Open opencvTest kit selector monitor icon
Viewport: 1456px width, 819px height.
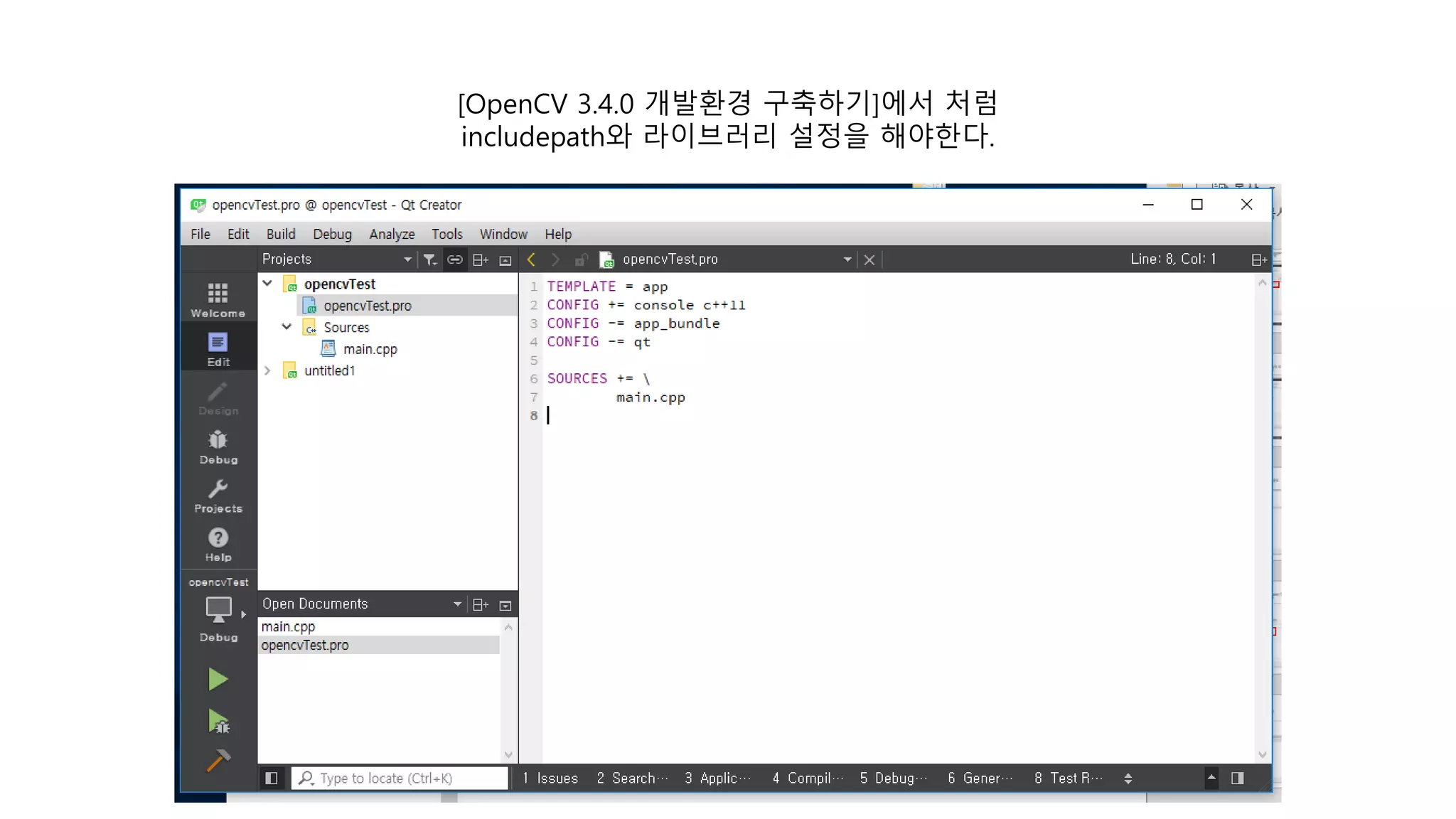[218, 609]
